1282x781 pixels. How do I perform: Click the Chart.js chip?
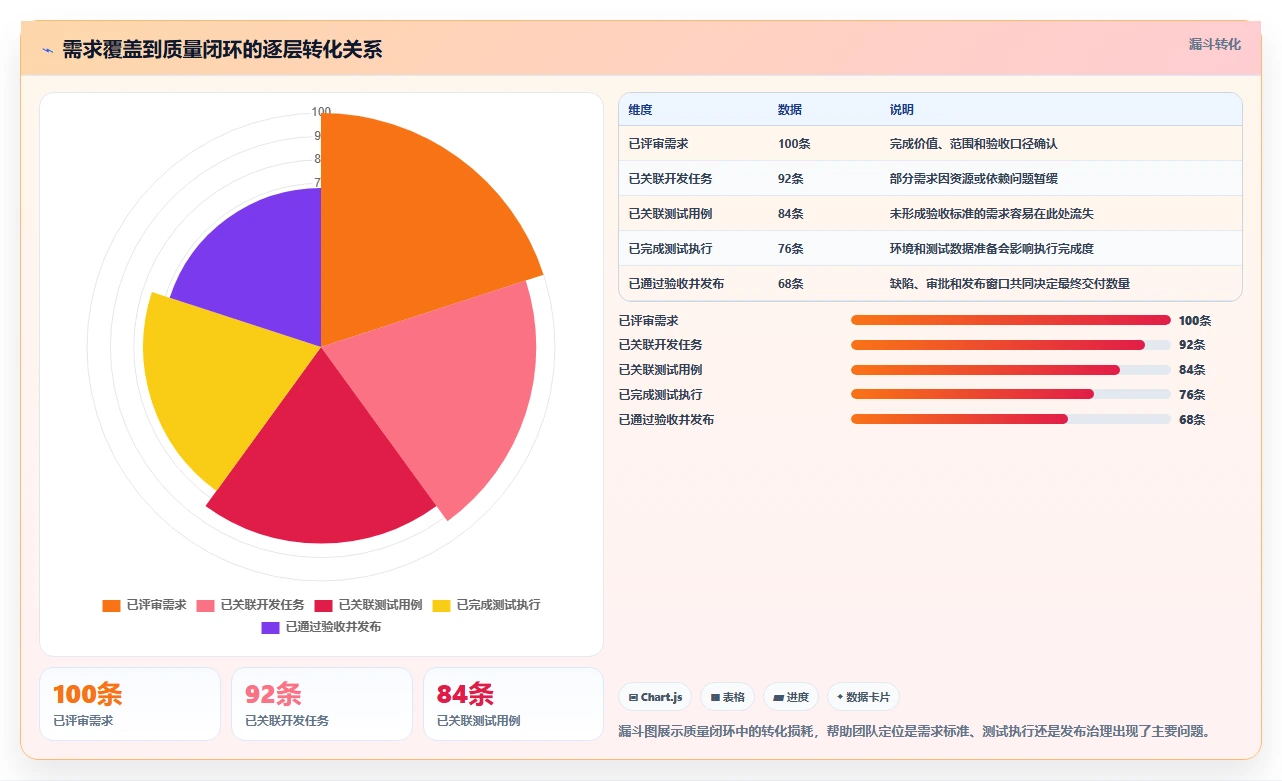point(655,697)
